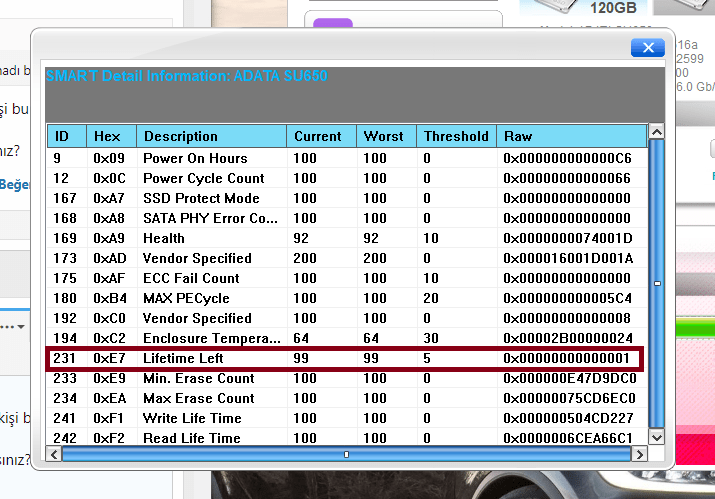The height and width of the screenshot is (499, 715).
Task: Click raw value 0x00000075CD6EC0
Action: (x=569, y=398)
